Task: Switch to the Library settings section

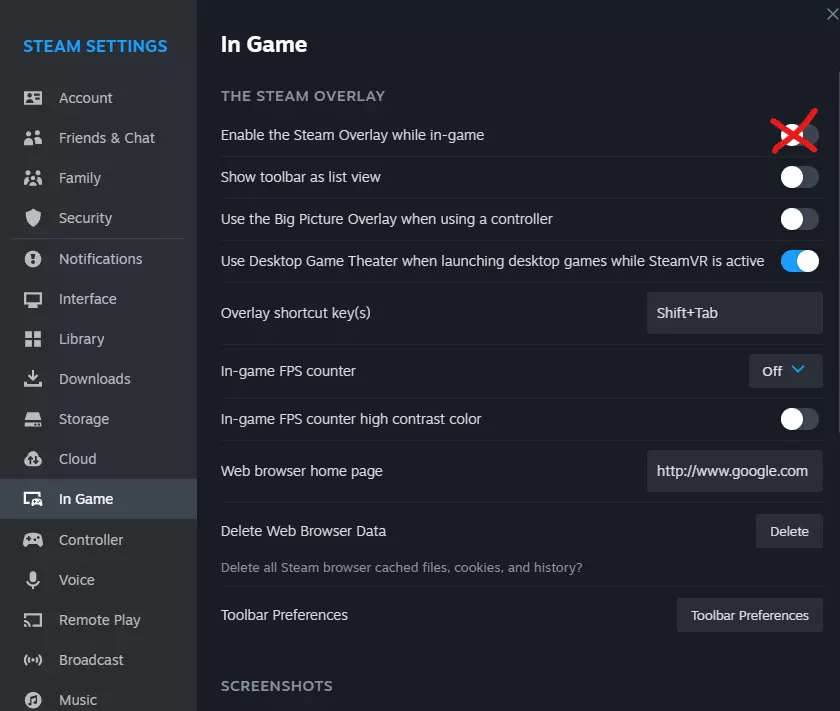Action: (81, 339)
